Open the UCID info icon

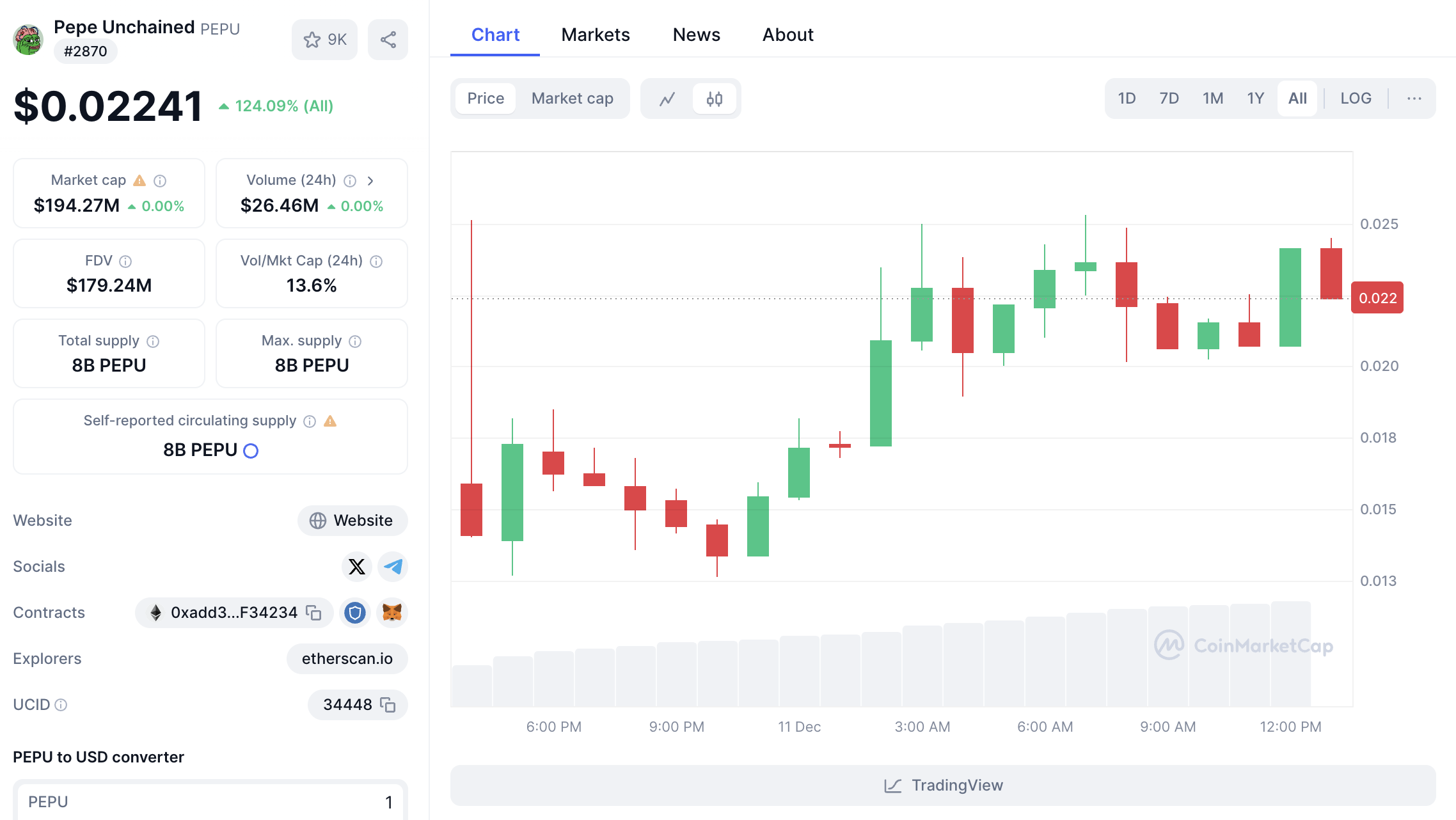(61, 705)
